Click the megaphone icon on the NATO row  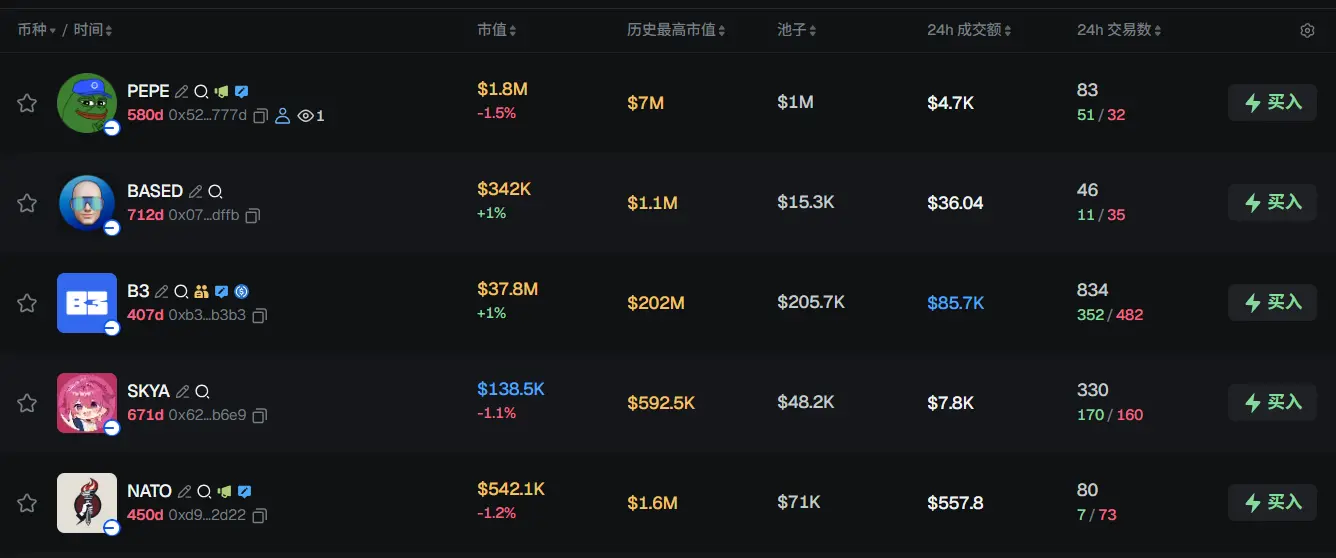point(224,492)
